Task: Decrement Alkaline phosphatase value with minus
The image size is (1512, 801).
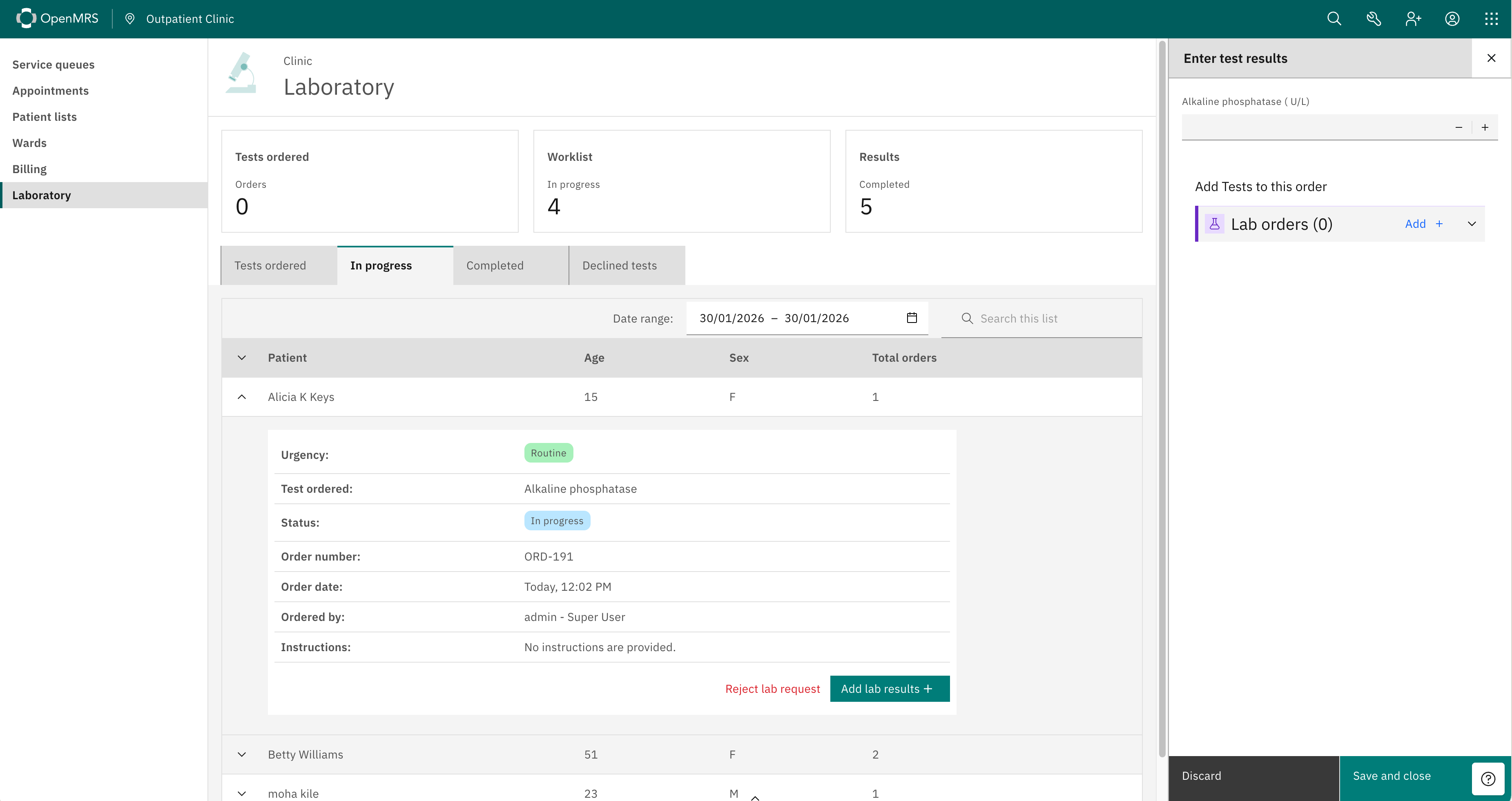Action: [x=1458, y=127]
